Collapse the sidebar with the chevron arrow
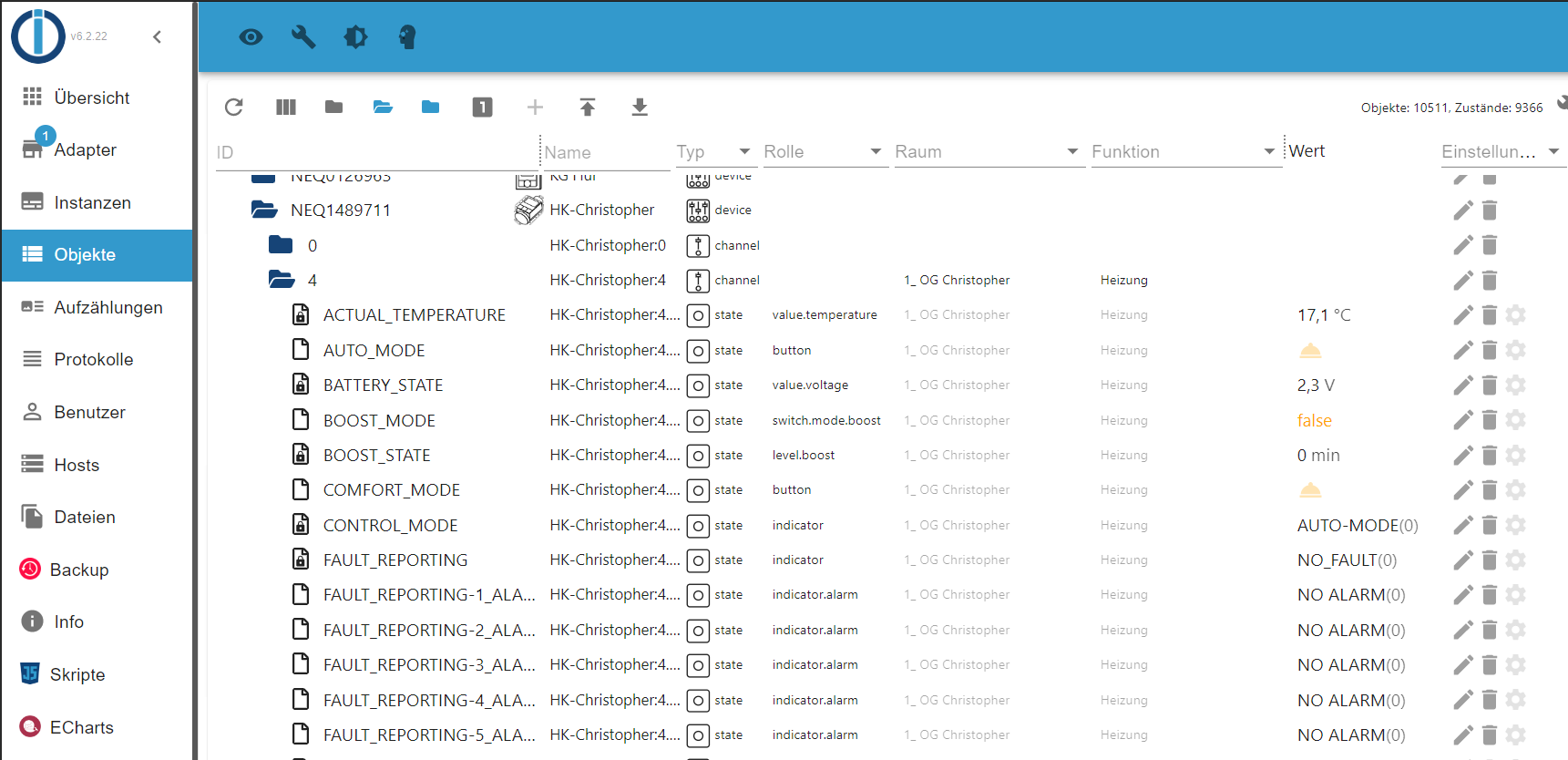Screen dimensions: 1568x760 tap(157, 36)
